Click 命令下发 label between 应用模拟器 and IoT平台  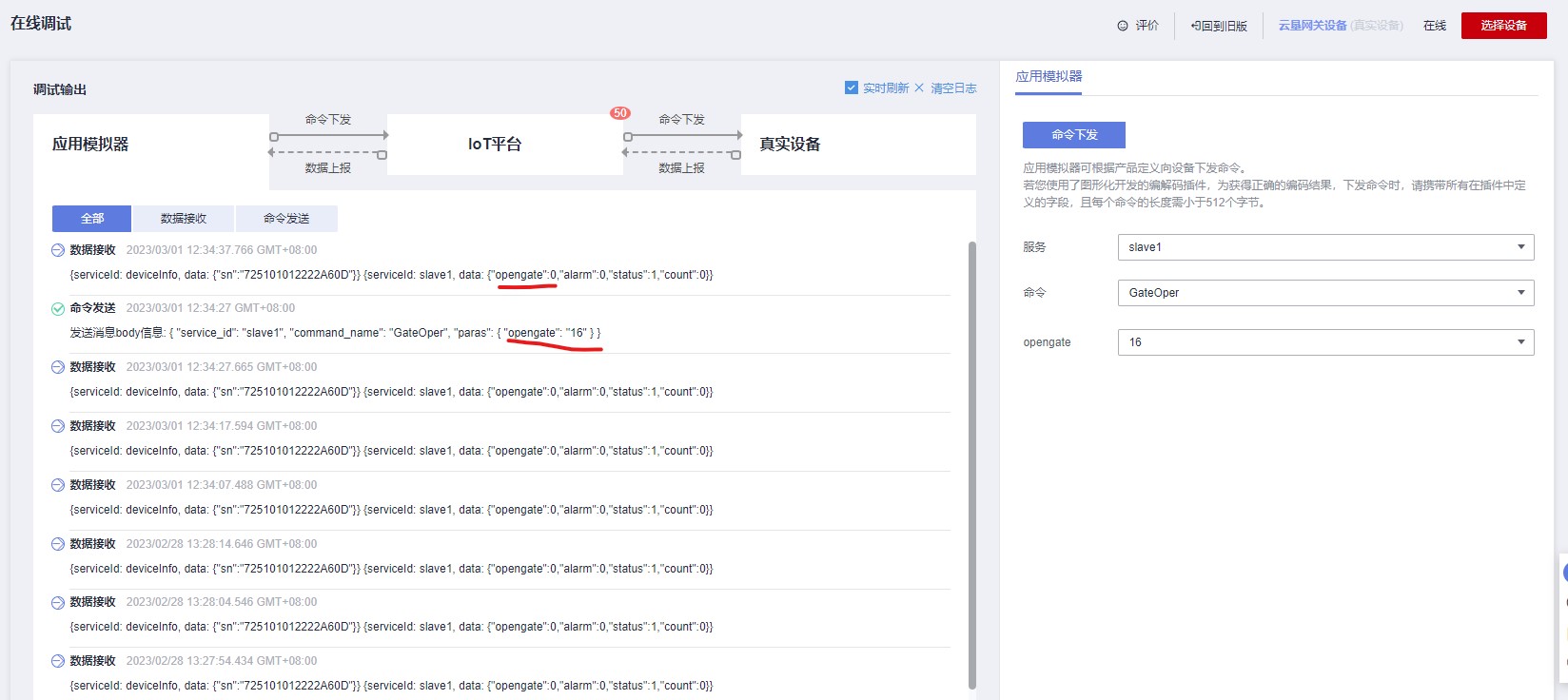coord(328,120)
